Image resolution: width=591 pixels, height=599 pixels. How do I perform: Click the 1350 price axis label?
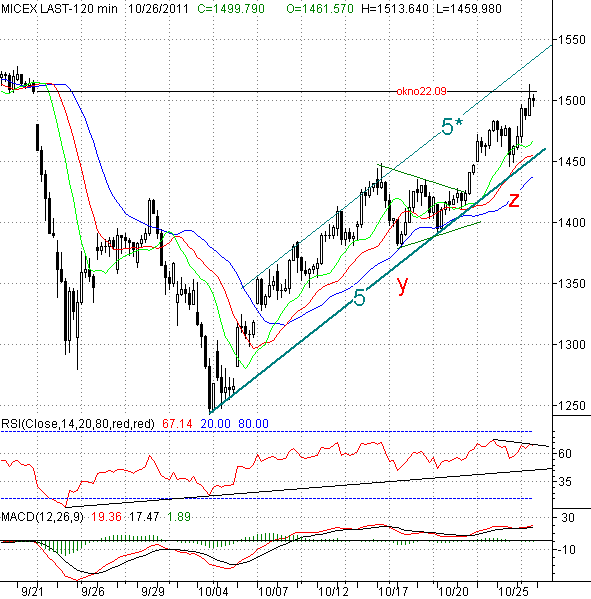(572, 284)
